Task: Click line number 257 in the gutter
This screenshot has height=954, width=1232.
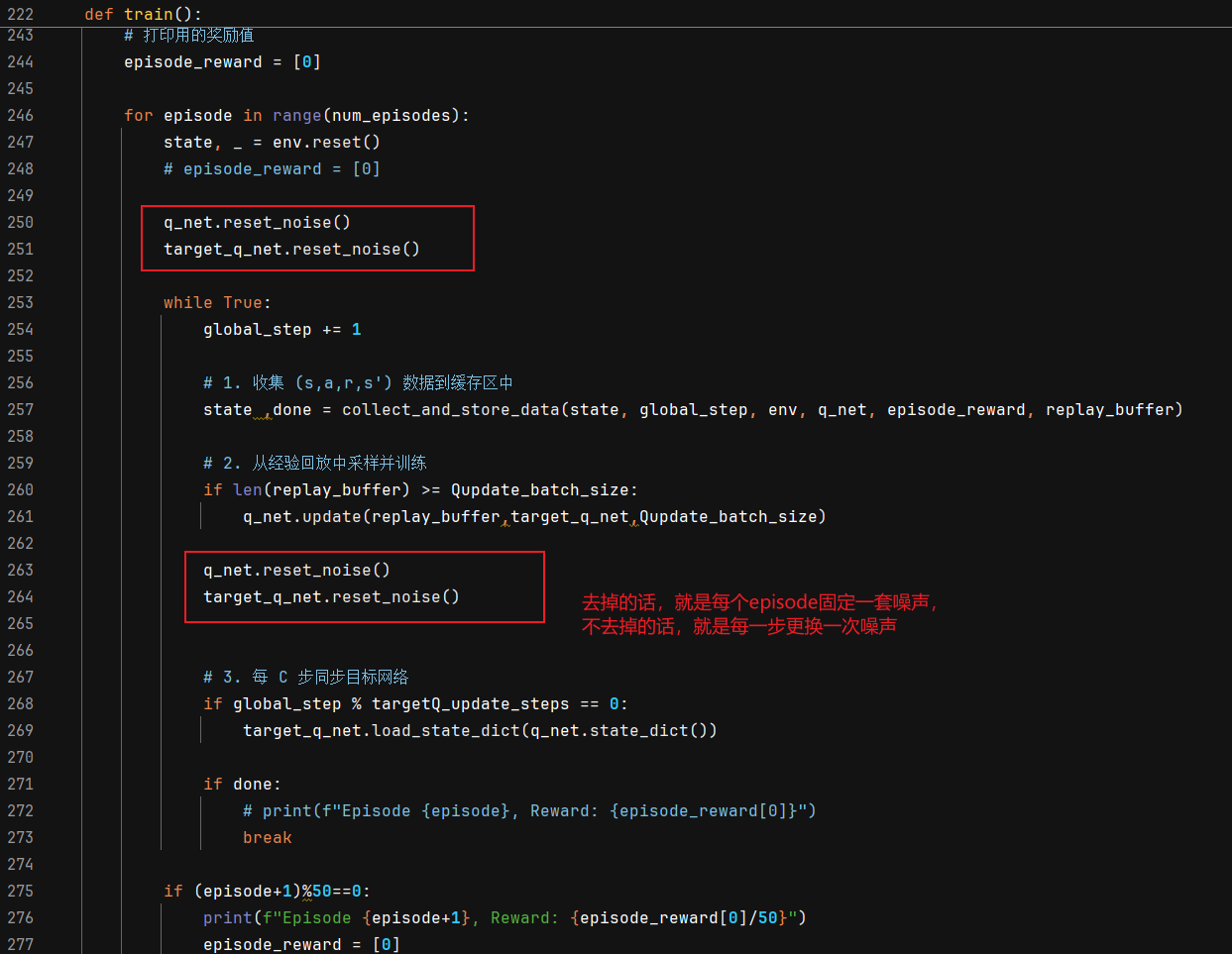Action: (x=20, y=410)
